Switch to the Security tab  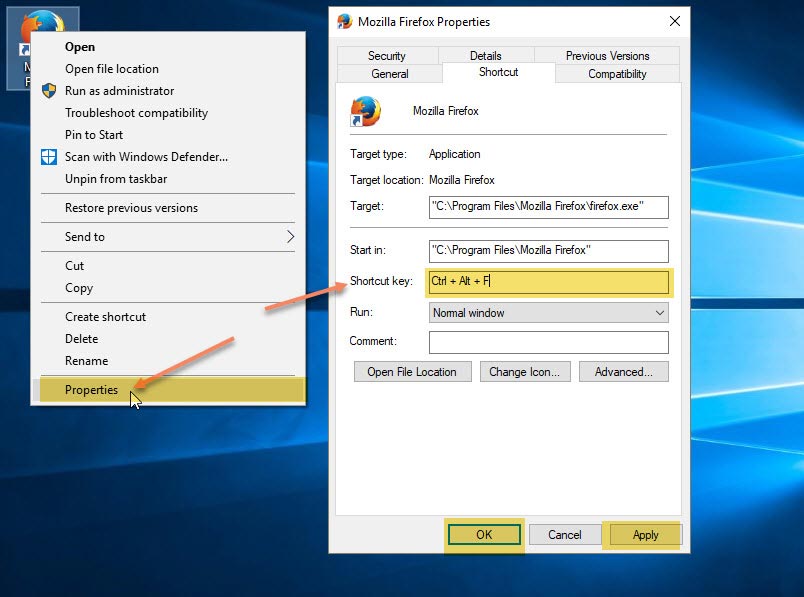pos(387,55)
